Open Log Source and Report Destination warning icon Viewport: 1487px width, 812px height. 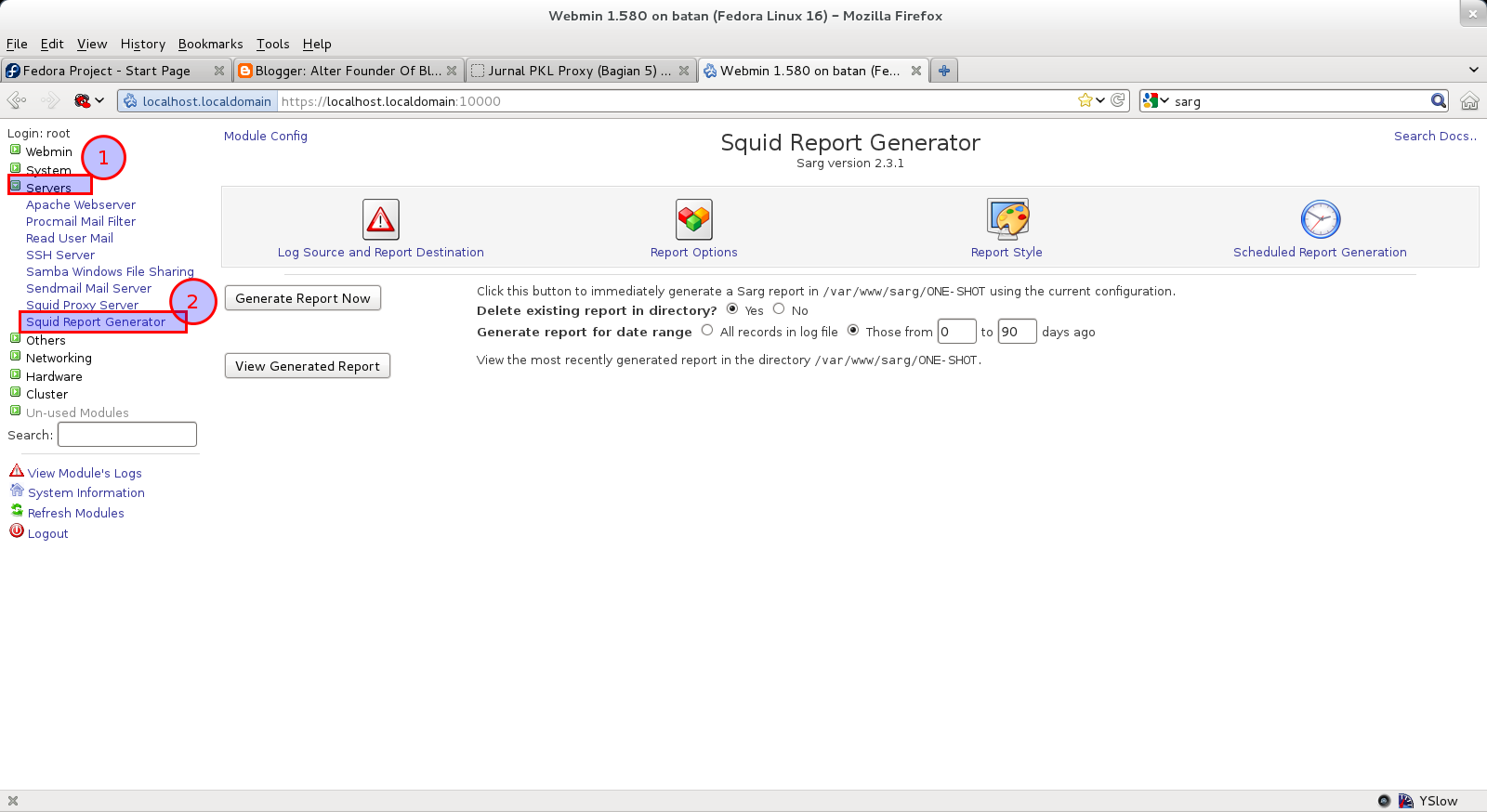pyautogui.click(x=381, y=219)
